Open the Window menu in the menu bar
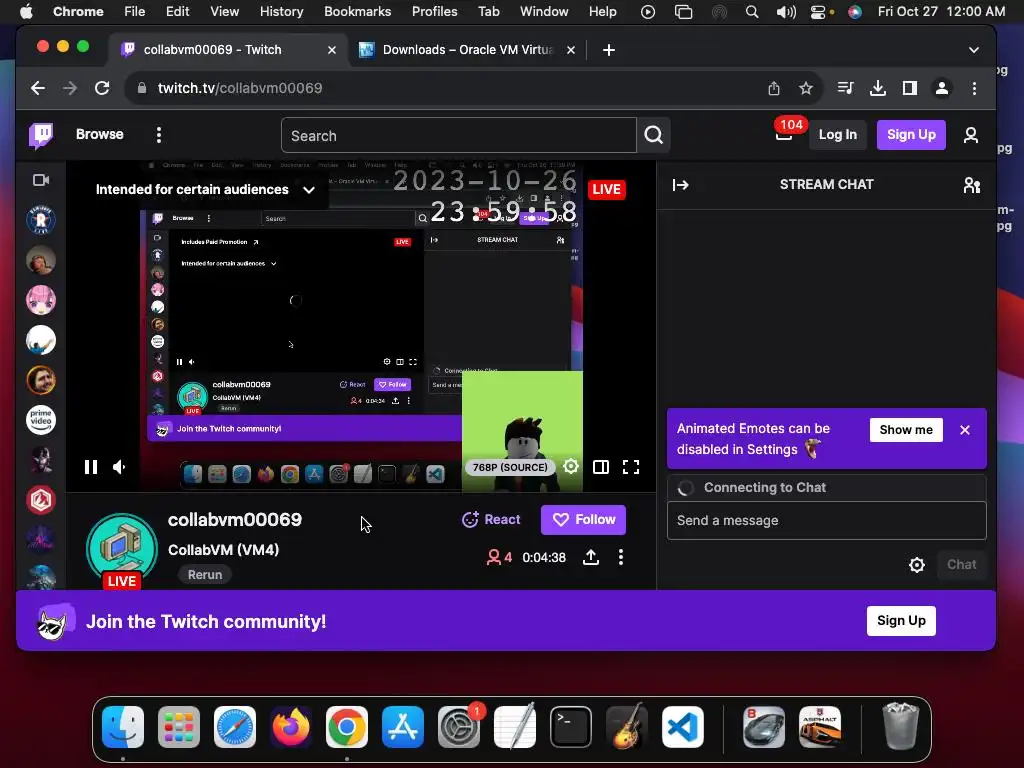The image size is (1024, 768). click(x=544, y=12)
